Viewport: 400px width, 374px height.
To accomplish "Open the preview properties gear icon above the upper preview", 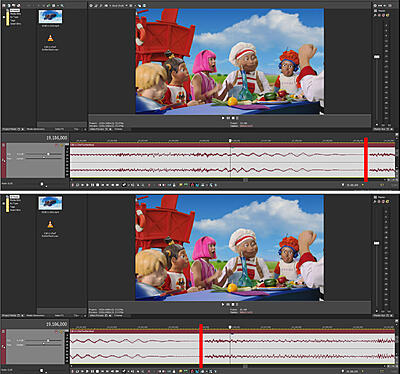I will coord(91,6).
